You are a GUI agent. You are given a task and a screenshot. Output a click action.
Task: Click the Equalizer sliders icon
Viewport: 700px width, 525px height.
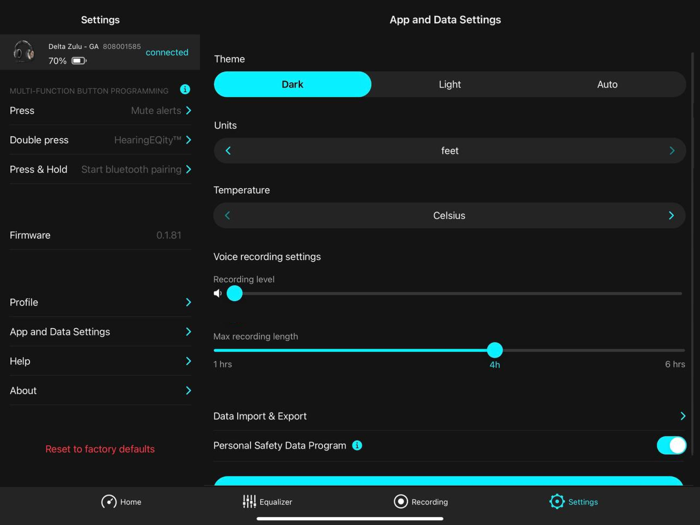(249, 502)
